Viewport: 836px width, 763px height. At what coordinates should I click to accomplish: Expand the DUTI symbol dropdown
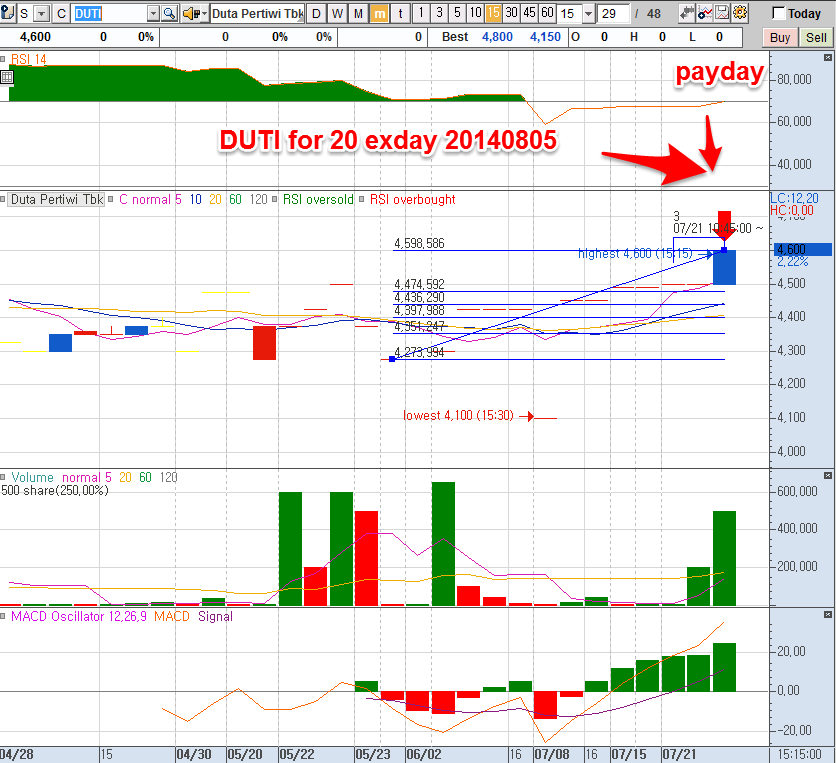pyautogui.click(x=153, y=13)
